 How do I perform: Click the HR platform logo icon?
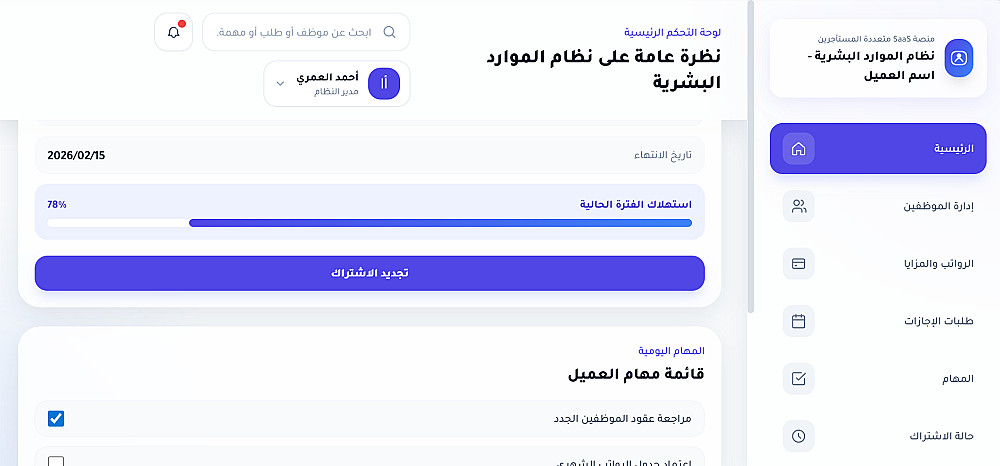(958, 57)
